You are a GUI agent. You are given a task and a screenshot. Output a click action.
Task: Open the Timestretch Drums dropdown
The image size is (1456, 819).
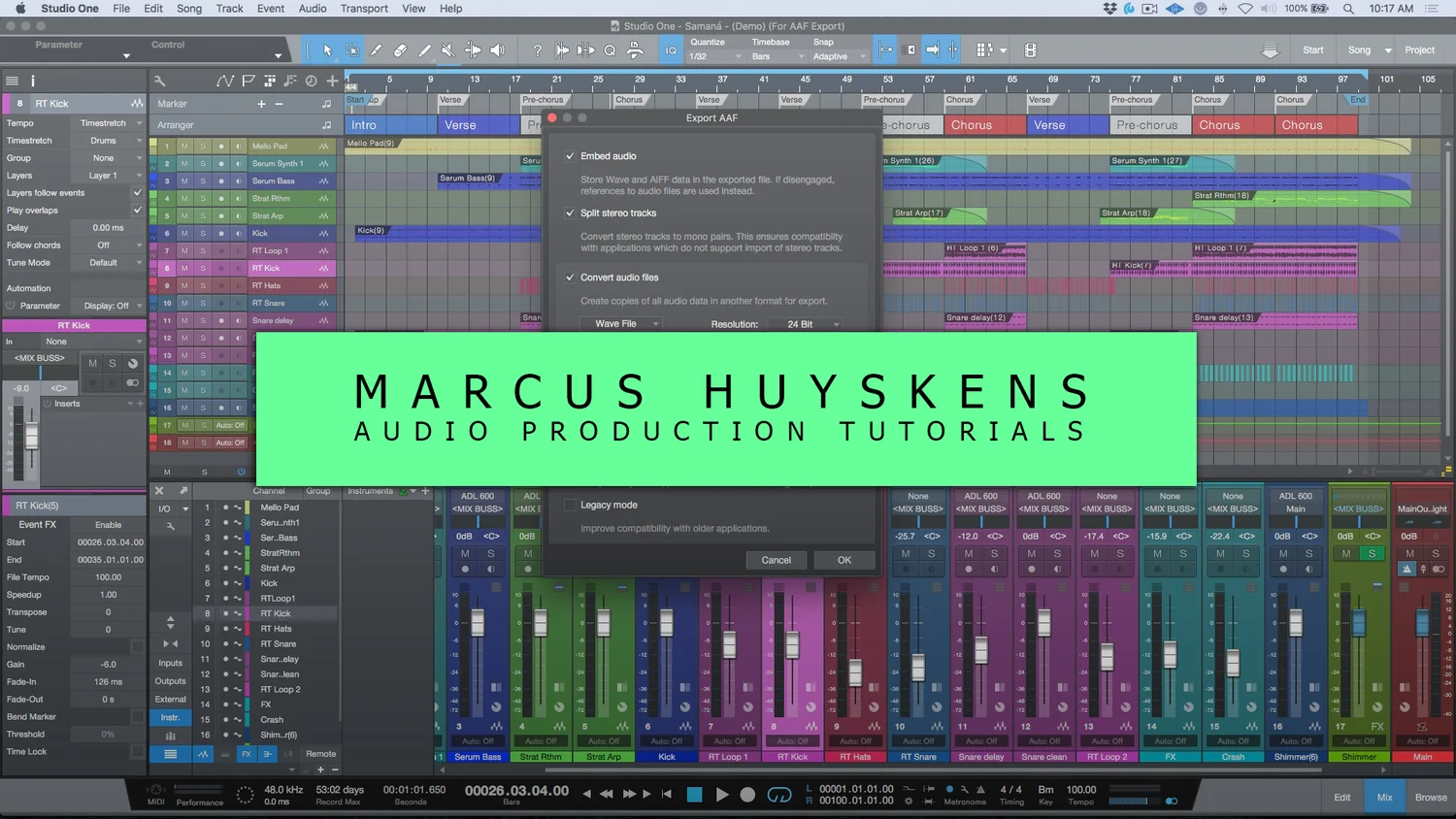[109, 141]
